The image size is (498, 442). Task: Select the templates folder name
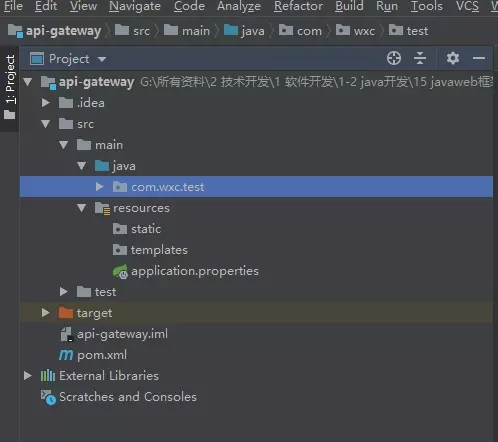(x=159, y=250)
